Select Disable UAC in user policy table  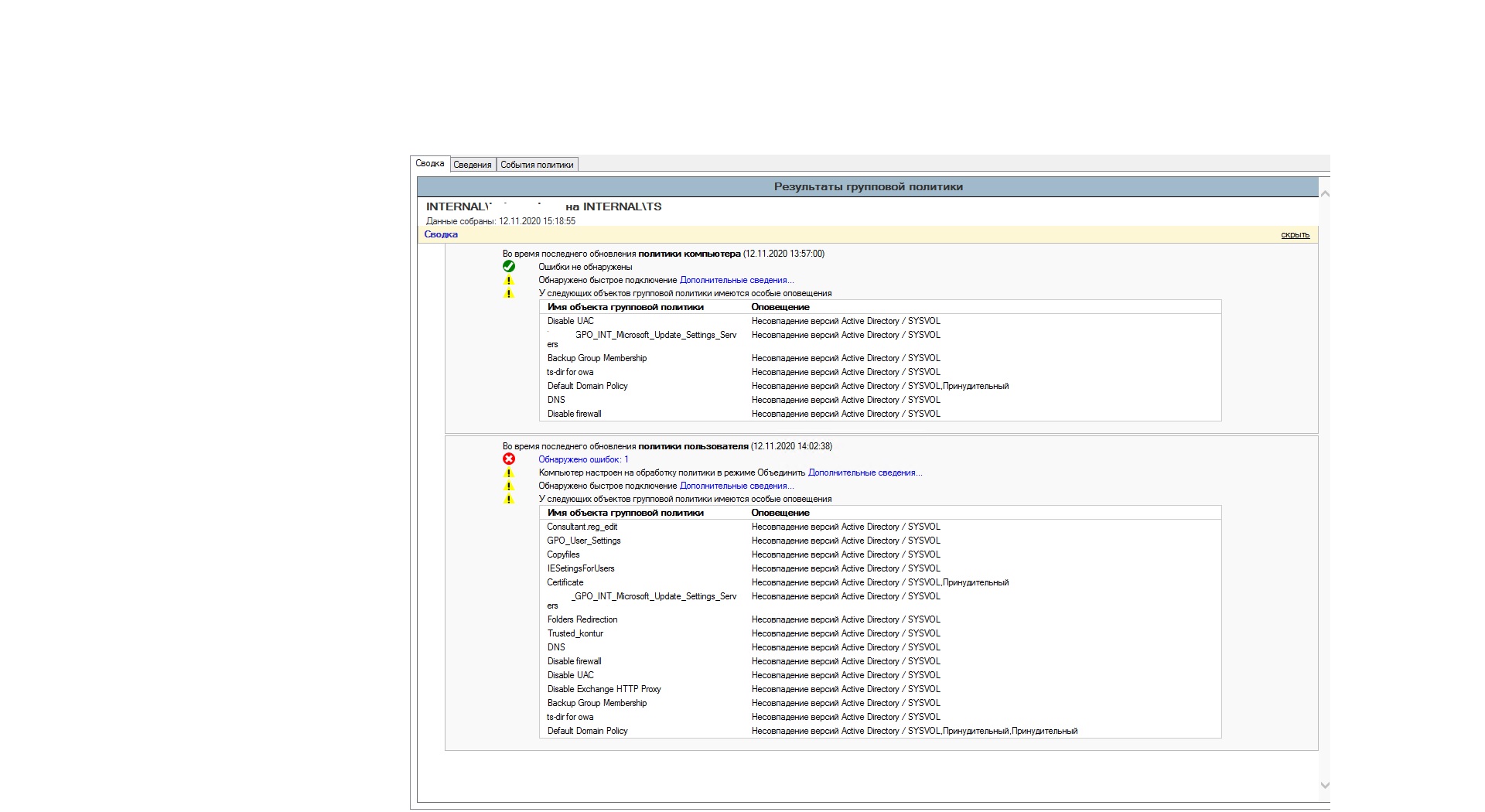click(x=880, y=675)
